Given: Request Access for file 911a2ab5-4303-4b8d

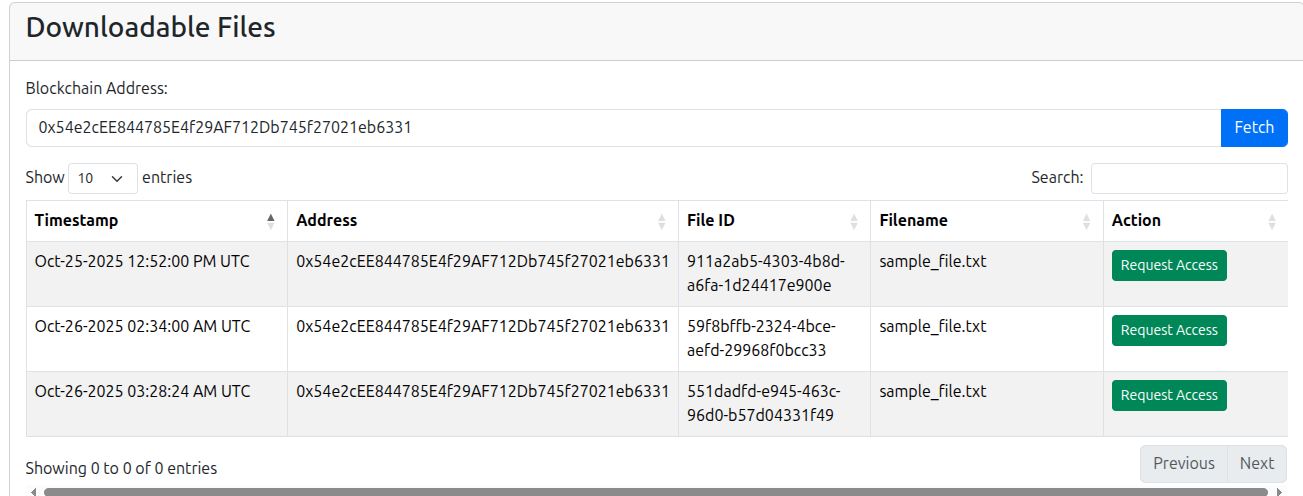Looking at the screenshot, I should pyautogui.click(x=1169, y=266).
